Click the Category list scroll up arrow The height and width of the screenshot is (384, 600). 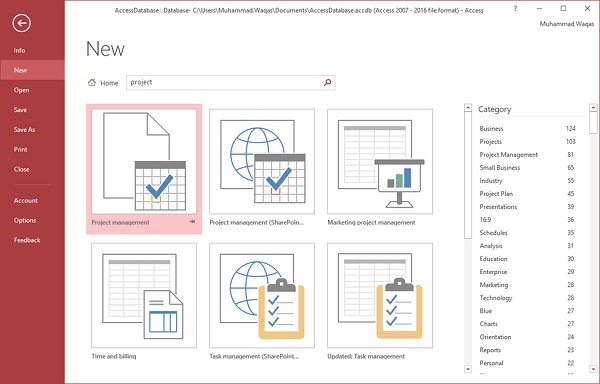(593, 108)
